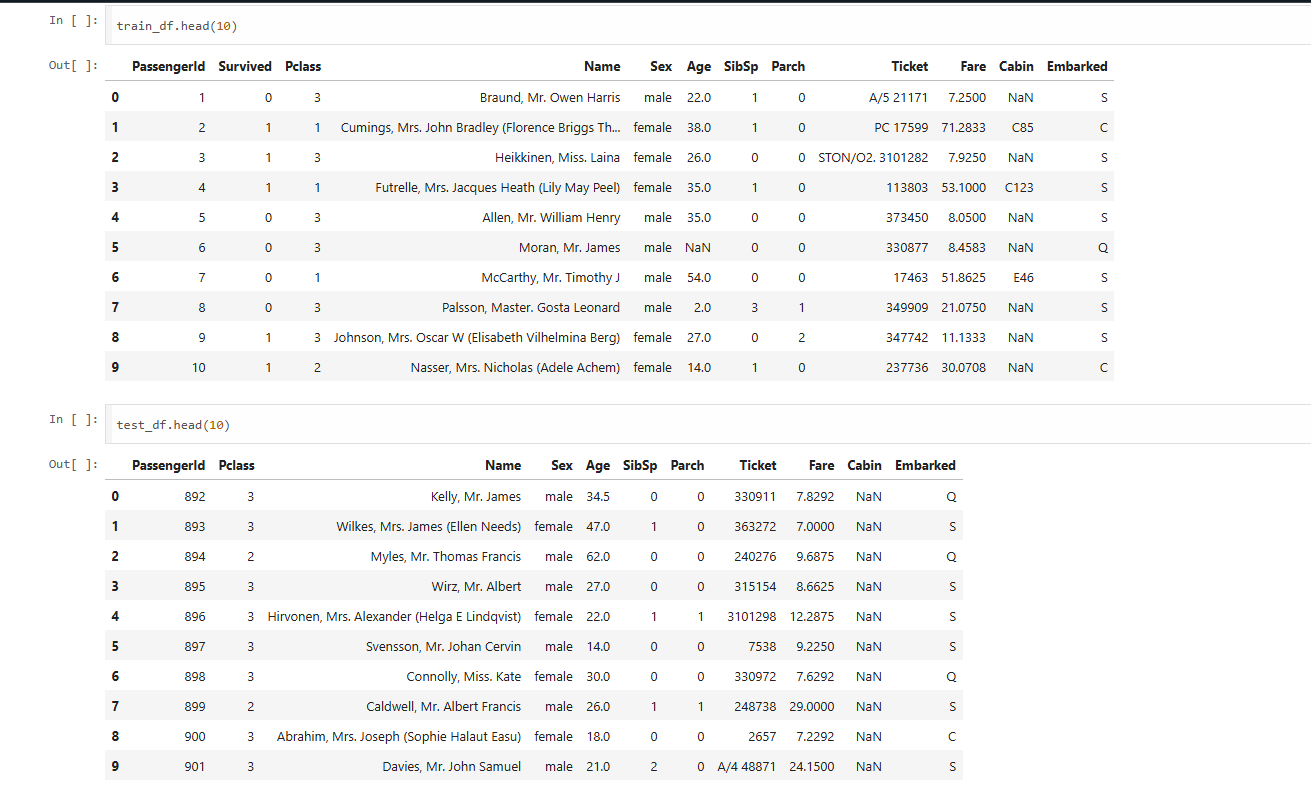Click name McCarthy, Mr. Timothy J
The width and height of the screenshot is (1311, 790).
[551, 278]
